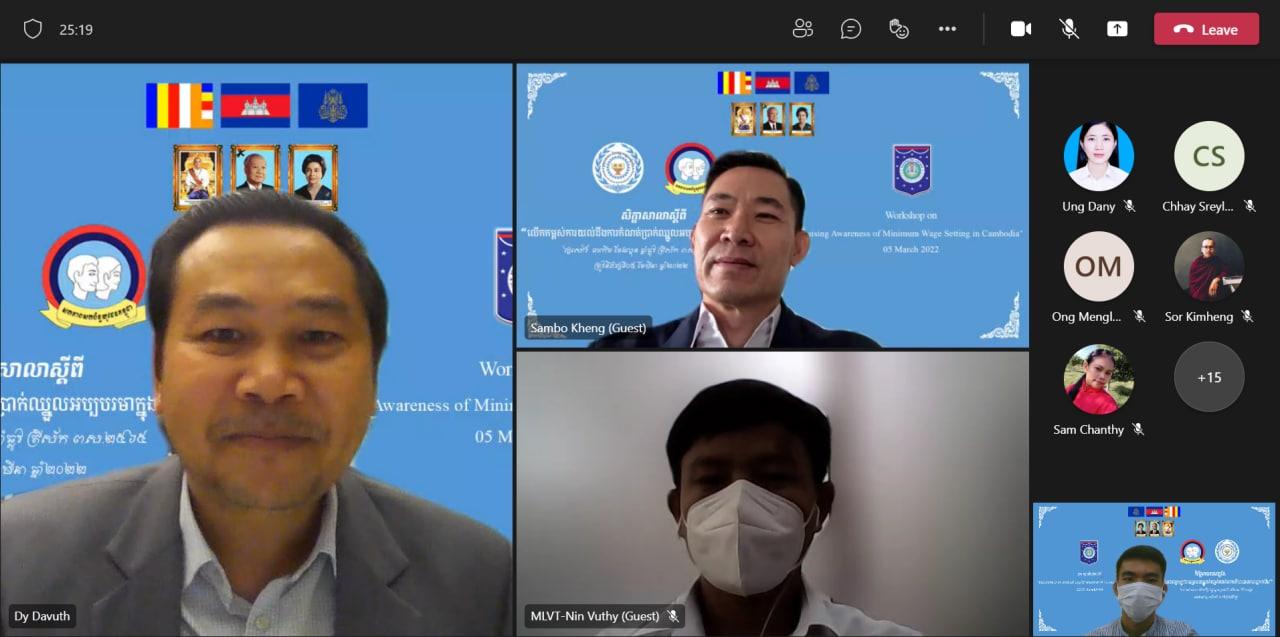This screenshot has width=1280, height=637.
Task: Open the meeting chat icon
Action: tap(851, 29)
